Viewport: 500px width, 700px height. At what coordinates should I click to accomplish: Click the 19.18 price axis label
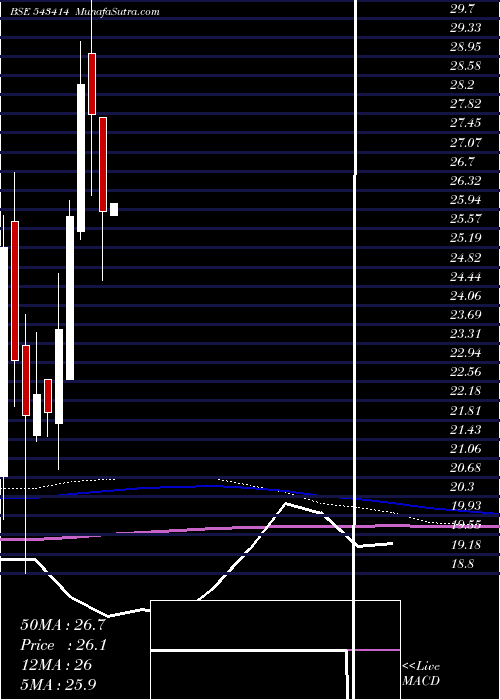[466, 544]
